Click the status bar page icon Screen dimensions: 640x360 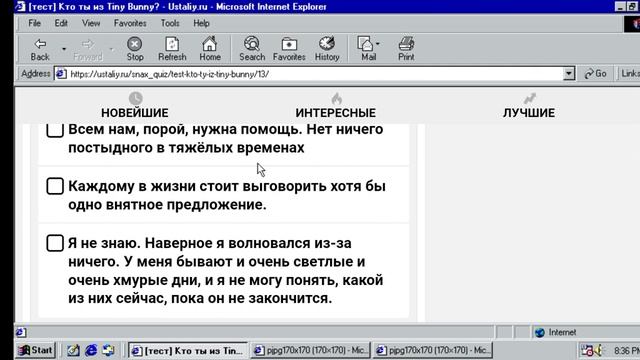point(21,333)
